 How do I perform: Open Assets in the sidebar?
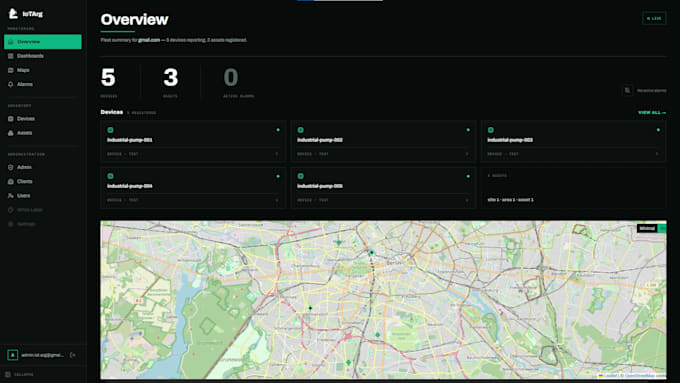click(42, 133)
